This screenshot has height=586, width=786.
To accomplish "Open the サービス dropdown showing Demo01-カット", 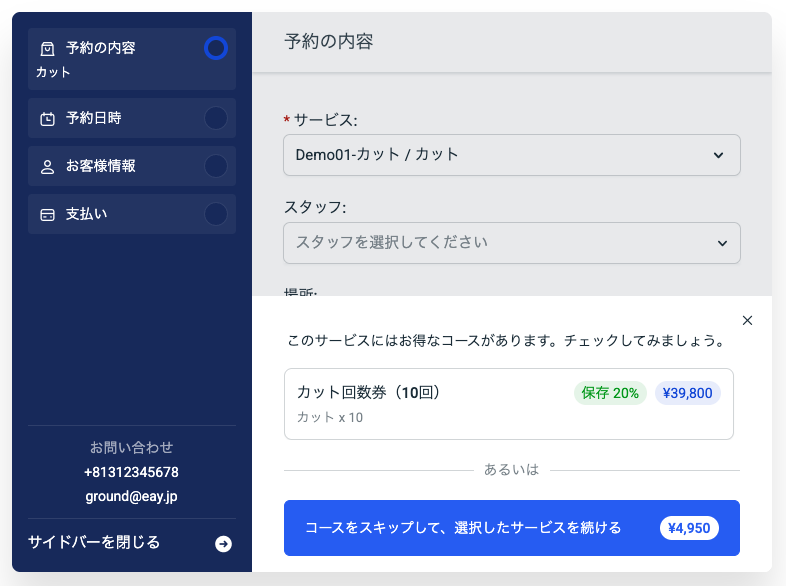I will pos(511,155).
